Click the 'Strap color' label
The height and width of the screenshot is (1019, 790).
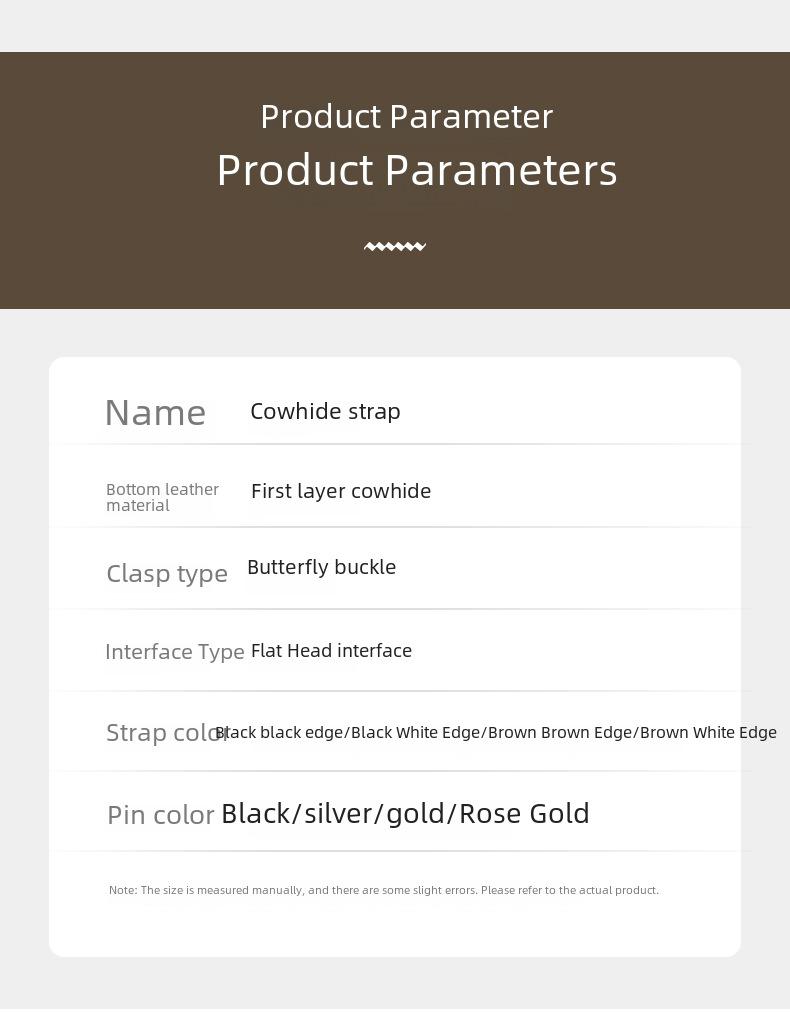(167, 733)
